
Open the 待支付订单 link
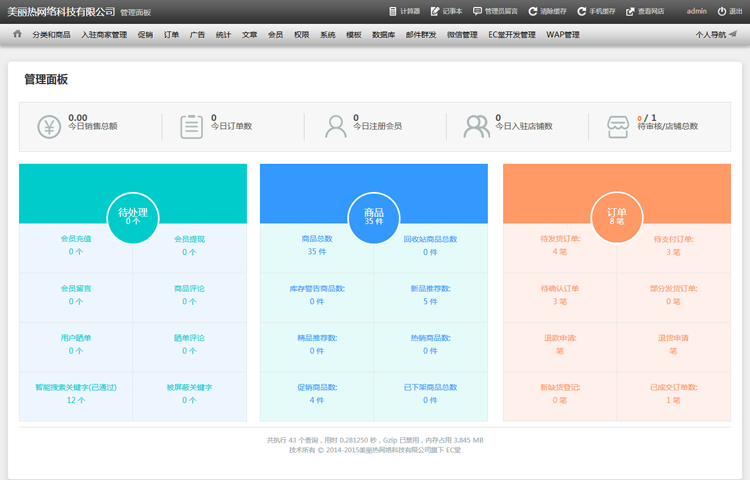click(673, 239)
